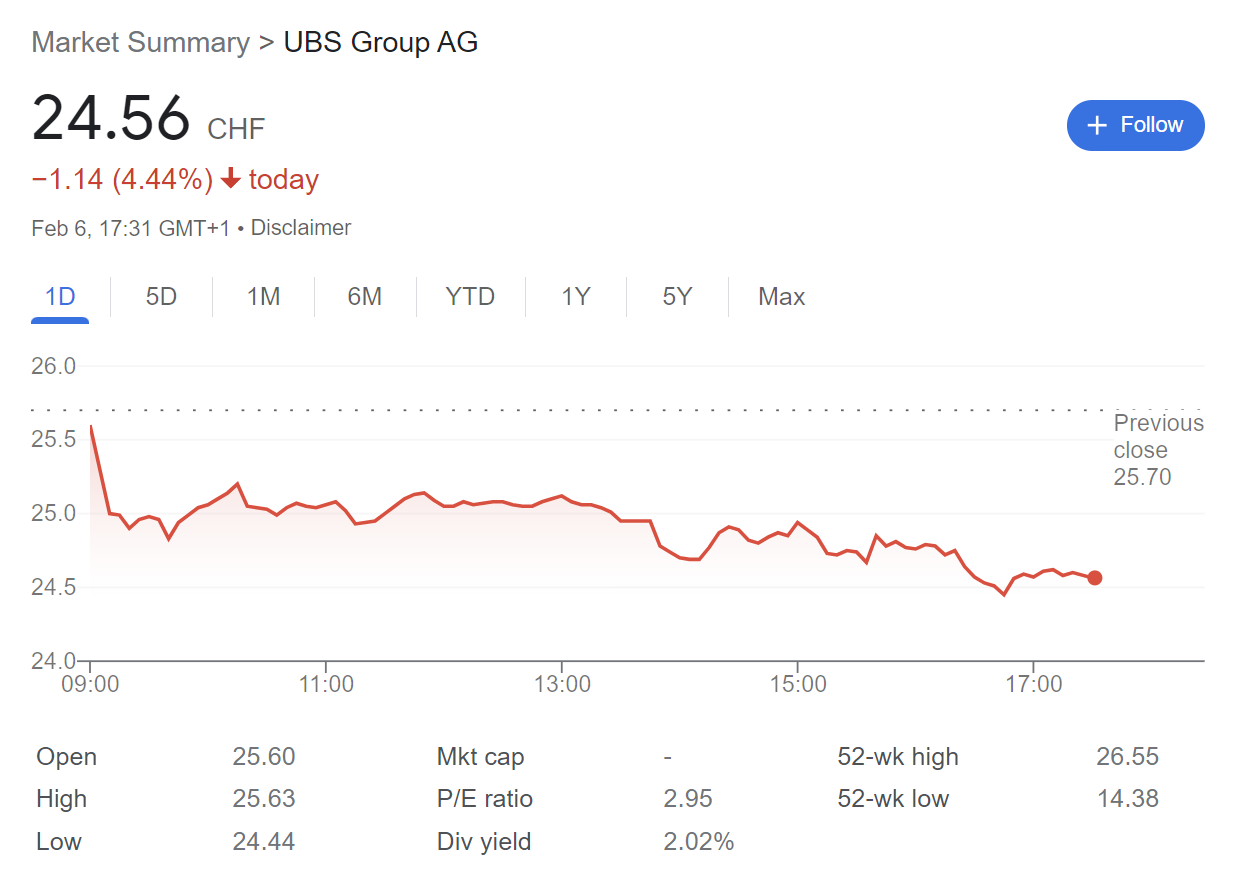This screenshot has height=871, width=1256.
Task: Switch to the 1Y tab
Action: [x=576, y=297]
